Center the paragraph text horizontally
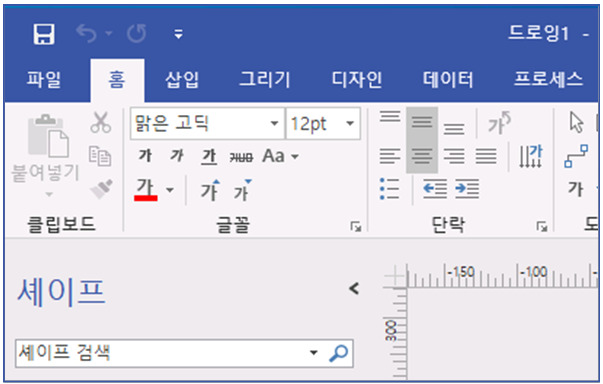 (x=422, y=156)
